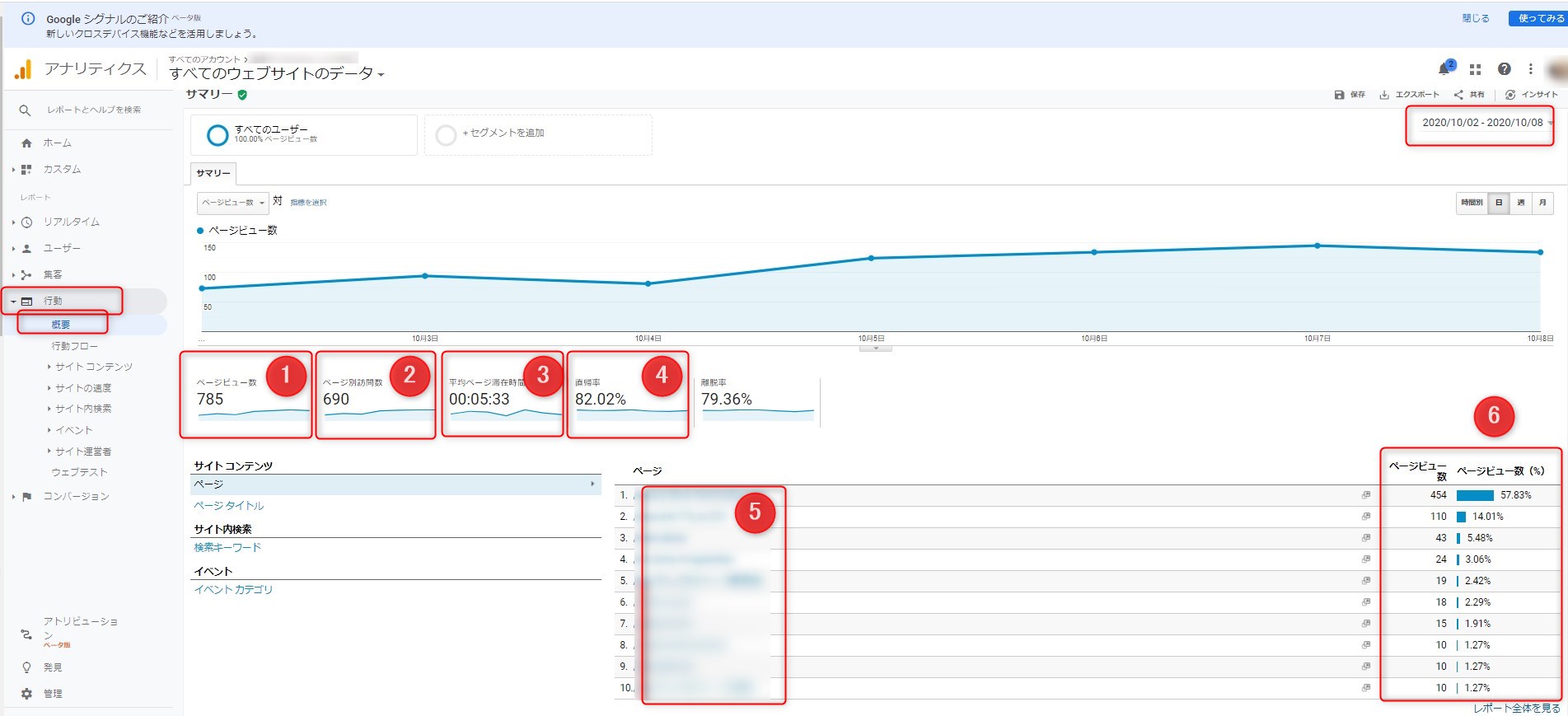Image resolution: width=1568 pixels, height=716 pixels.
Task: Open the ページビュー数 metric dropdown
Action: [233, 203]
